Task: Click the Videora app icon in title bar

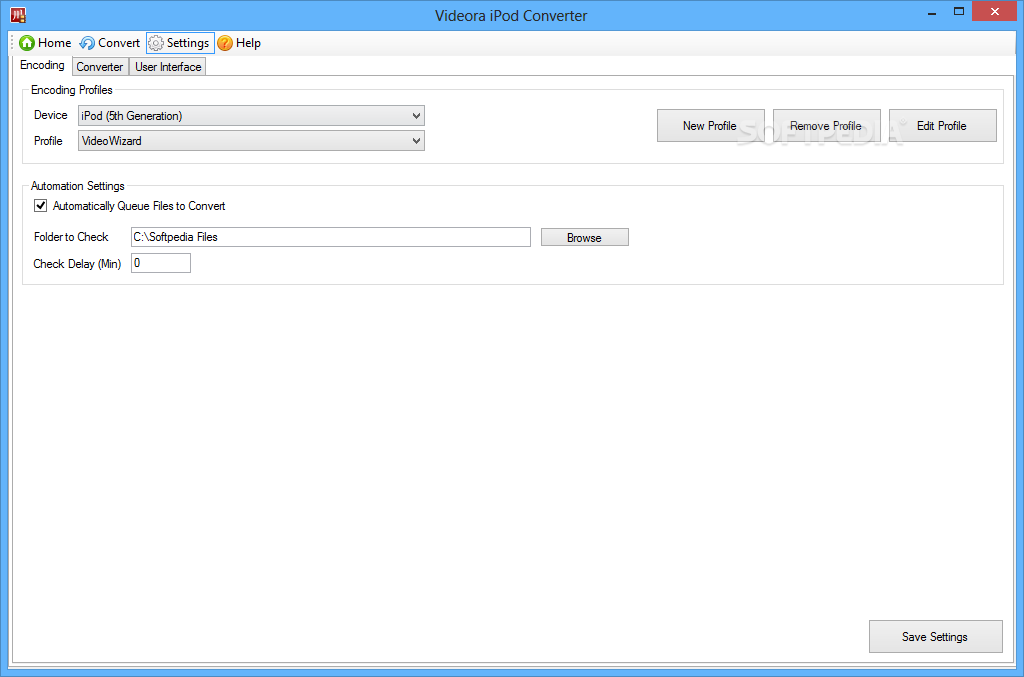Action: 18,14
